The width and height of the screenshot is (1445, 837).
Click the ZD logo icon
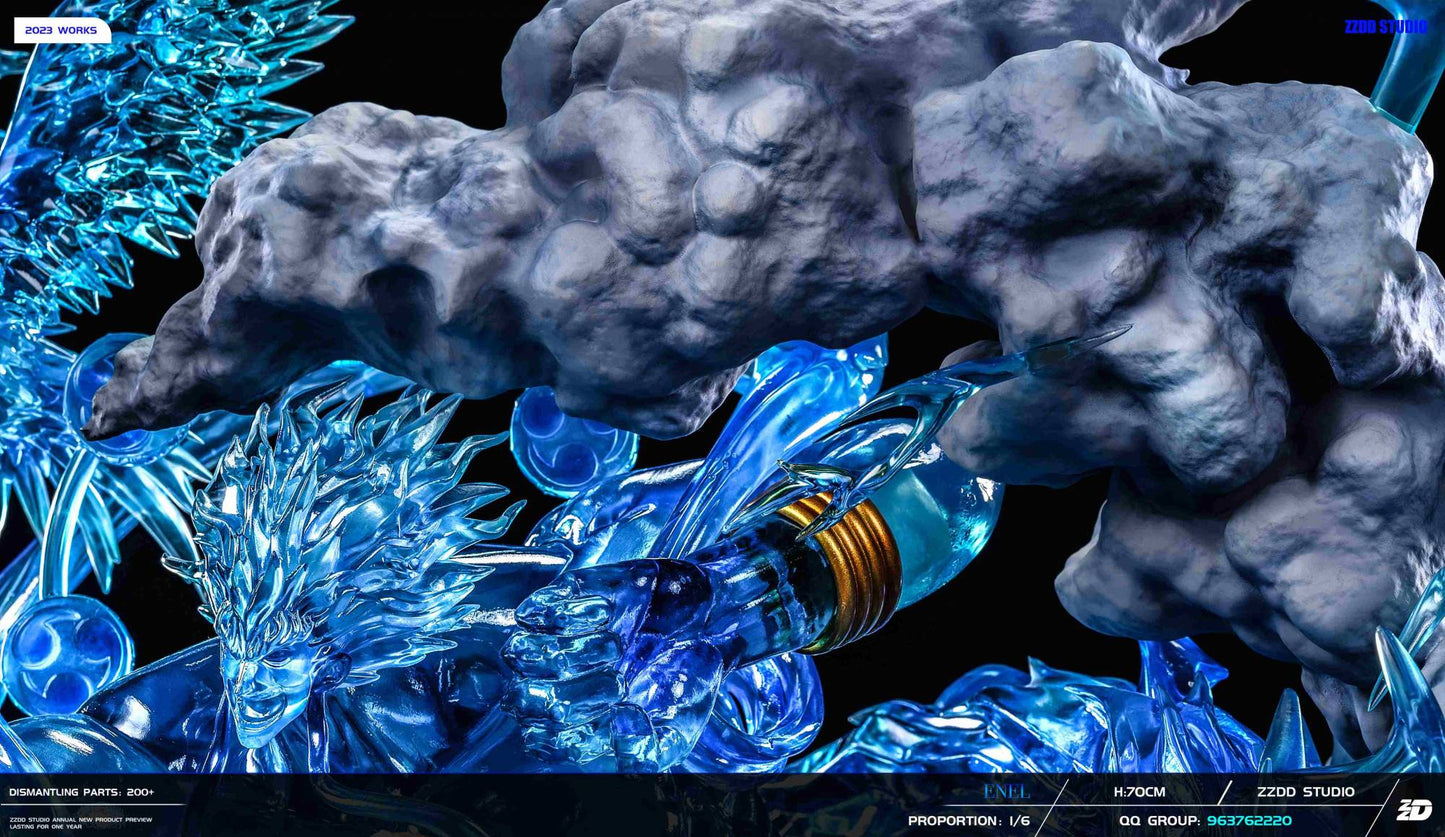click(x=1413, y=809)
